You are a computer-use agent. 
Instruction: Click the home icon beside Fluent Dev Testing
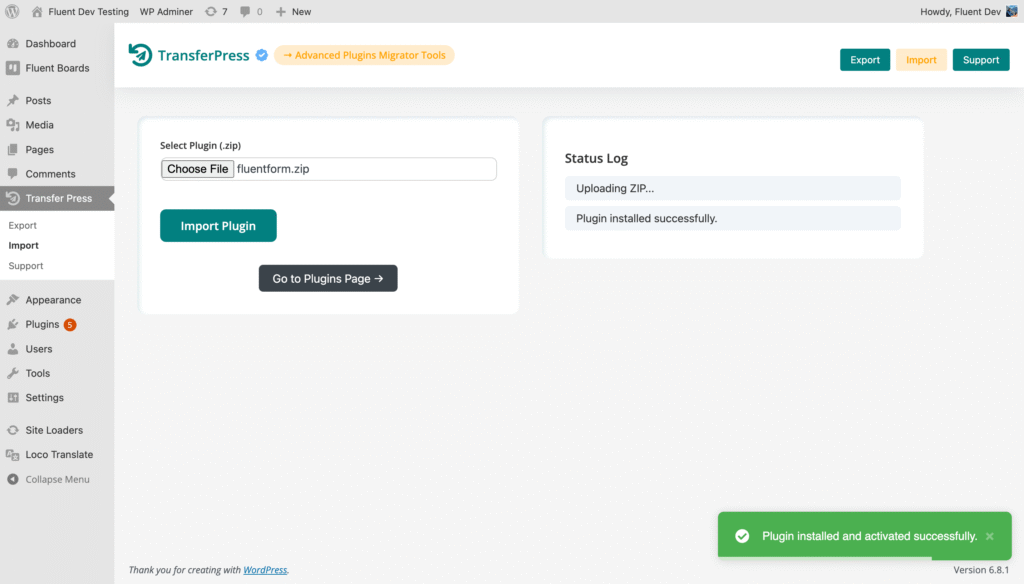tap(37, 11)
